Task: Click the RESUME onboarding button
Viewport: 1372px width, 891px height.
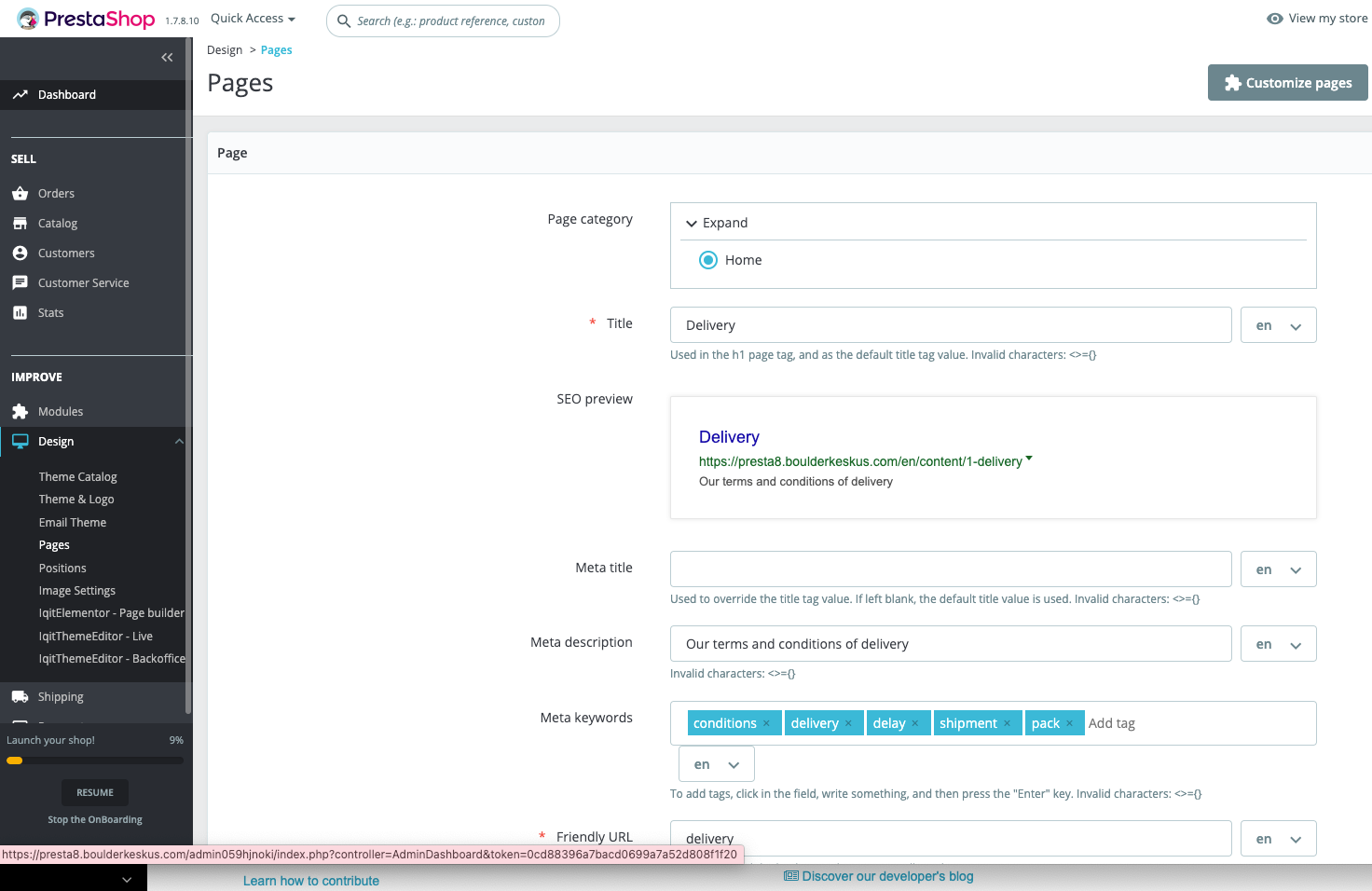Action: 95,792
